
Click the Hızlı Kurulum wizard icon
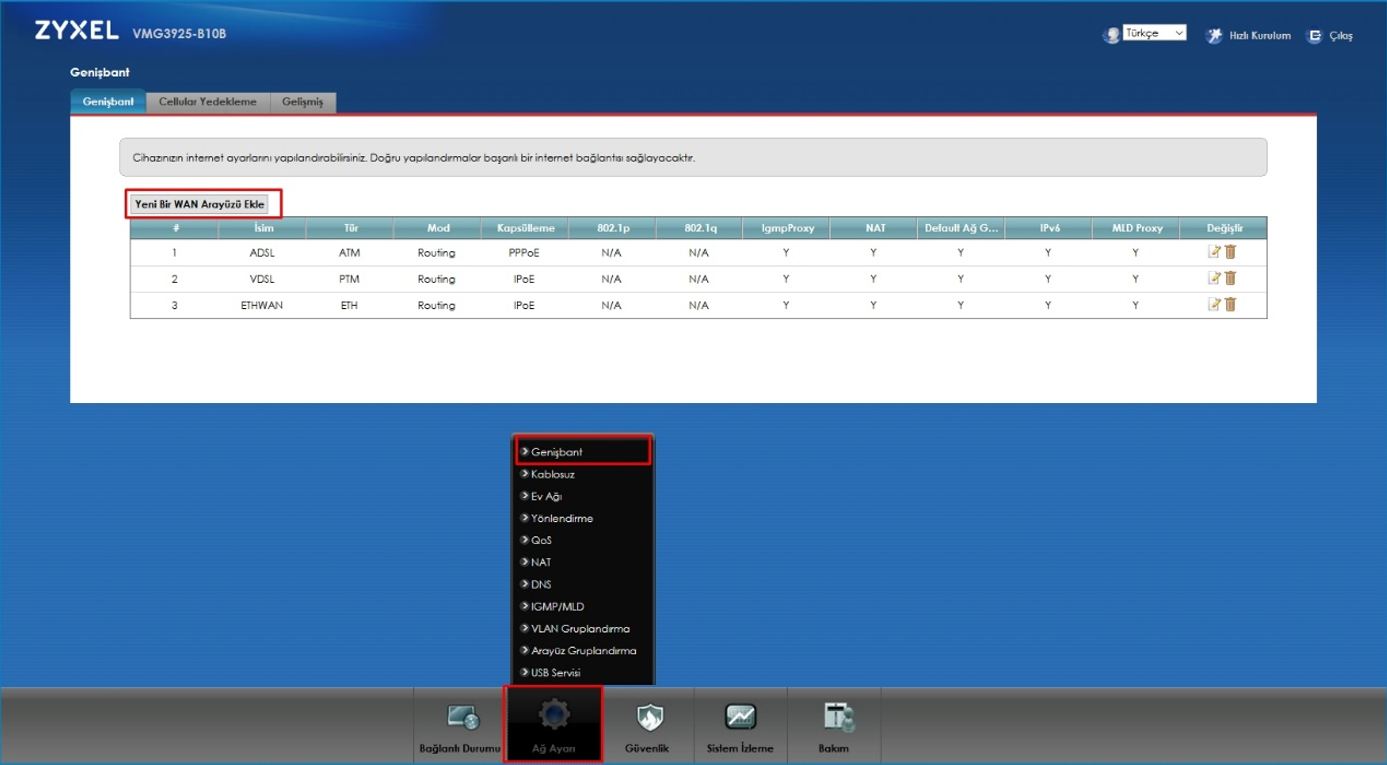(x=1214, y=35)
